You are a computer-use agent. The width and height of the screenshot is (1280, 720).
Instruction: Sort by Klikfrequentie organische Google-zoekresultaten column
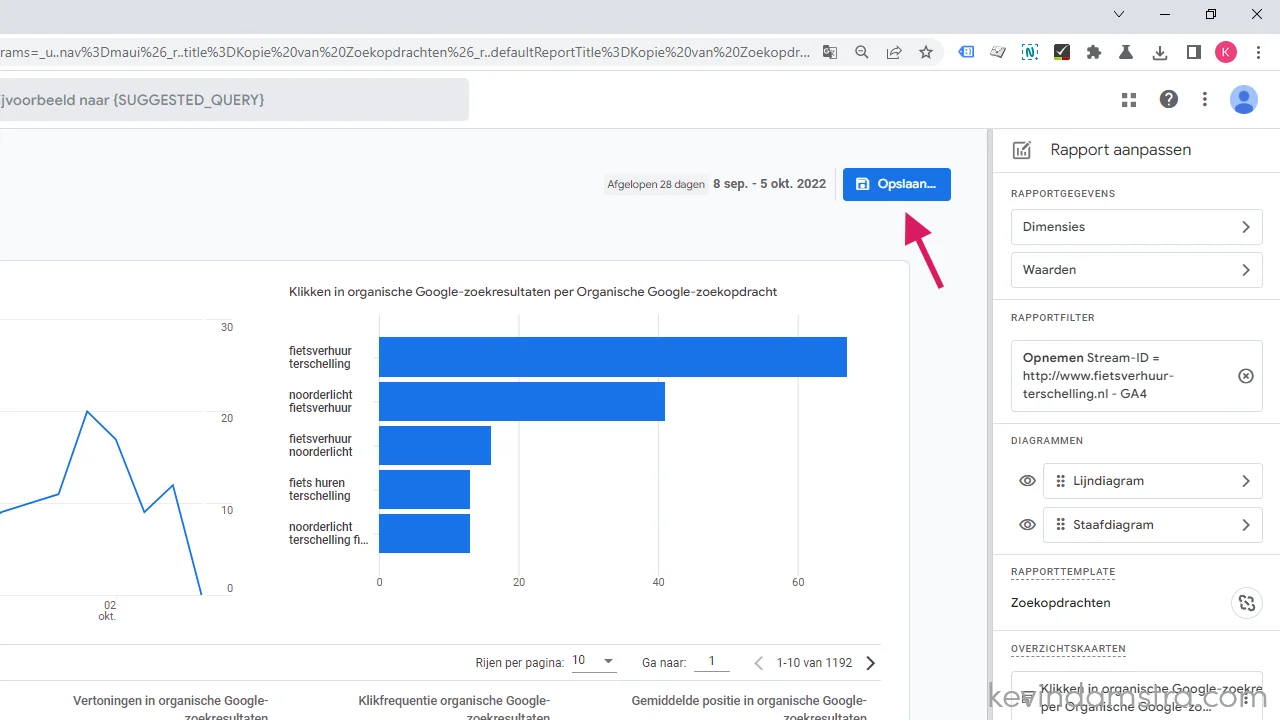coord(454,708)
